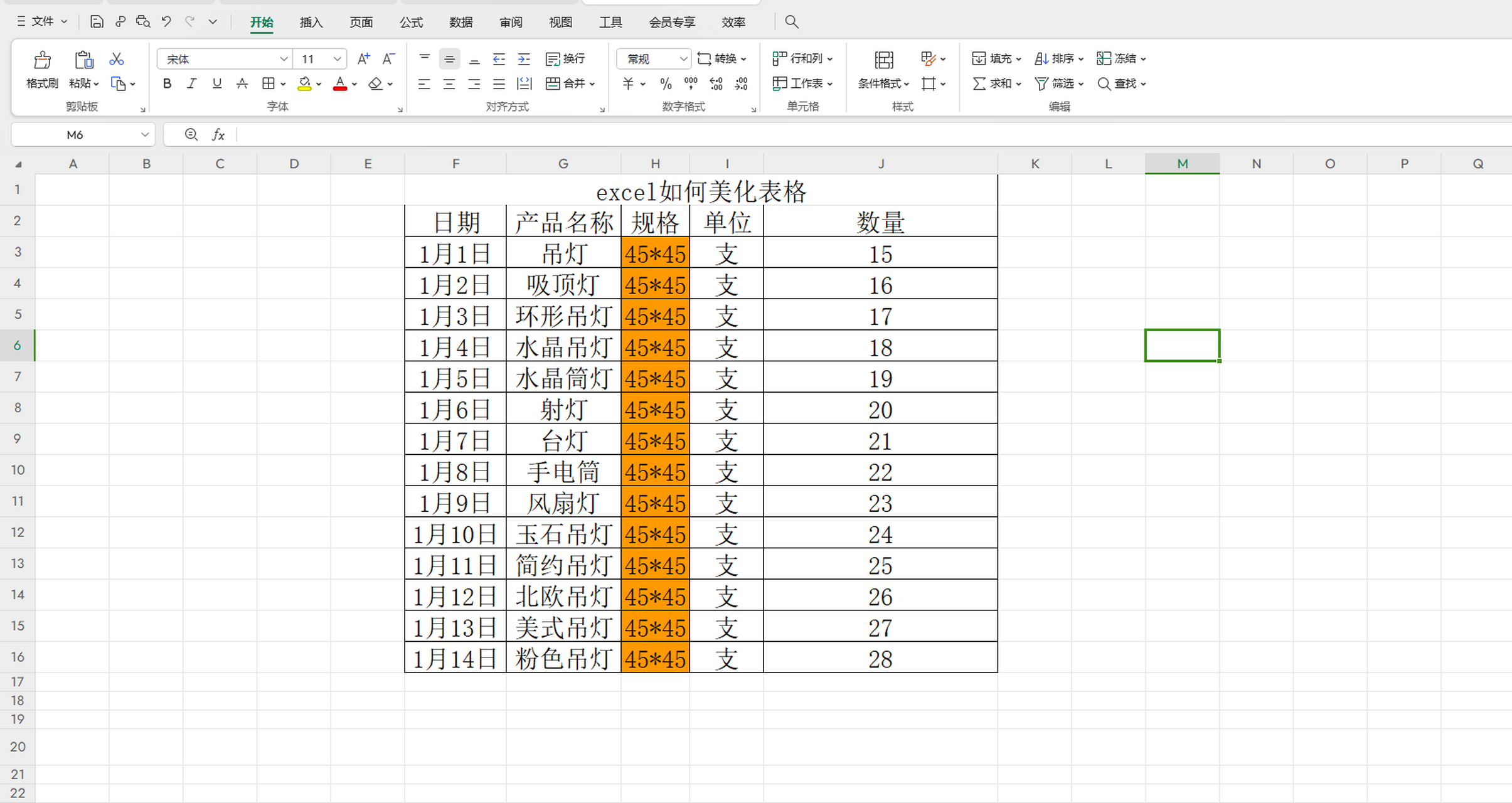Click the 求和 sum button
1512x803 pixels.
[x=994, y=83]
